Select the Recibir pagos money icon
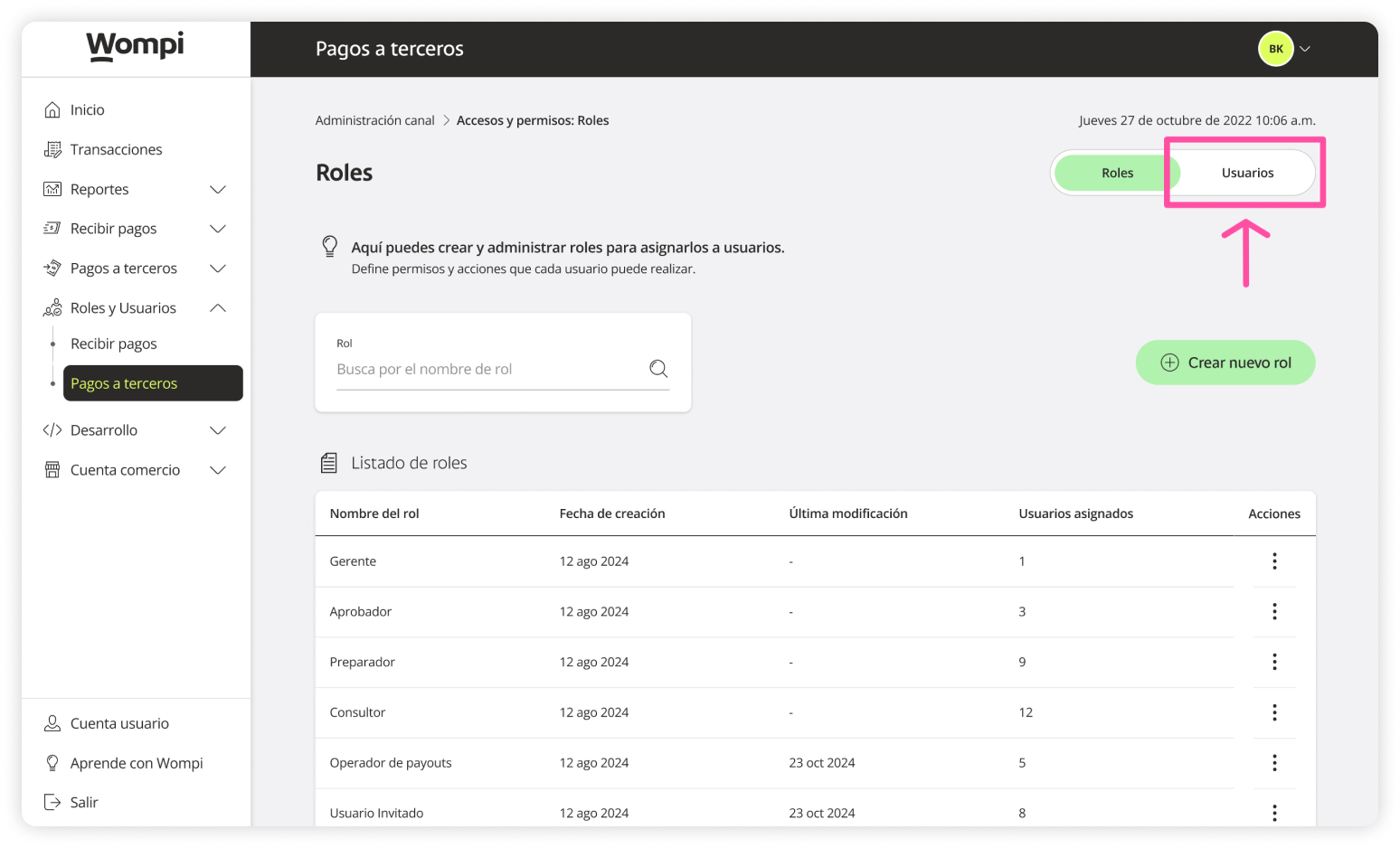 point(53,228)
